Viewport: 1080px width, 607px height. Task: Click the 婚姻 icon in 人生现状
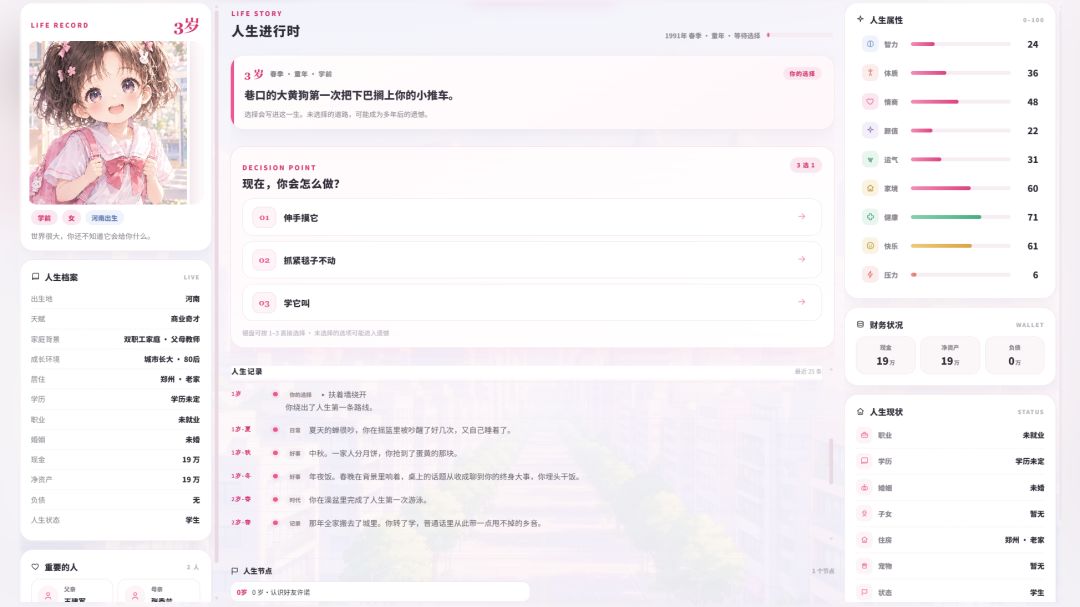[864, 488]
